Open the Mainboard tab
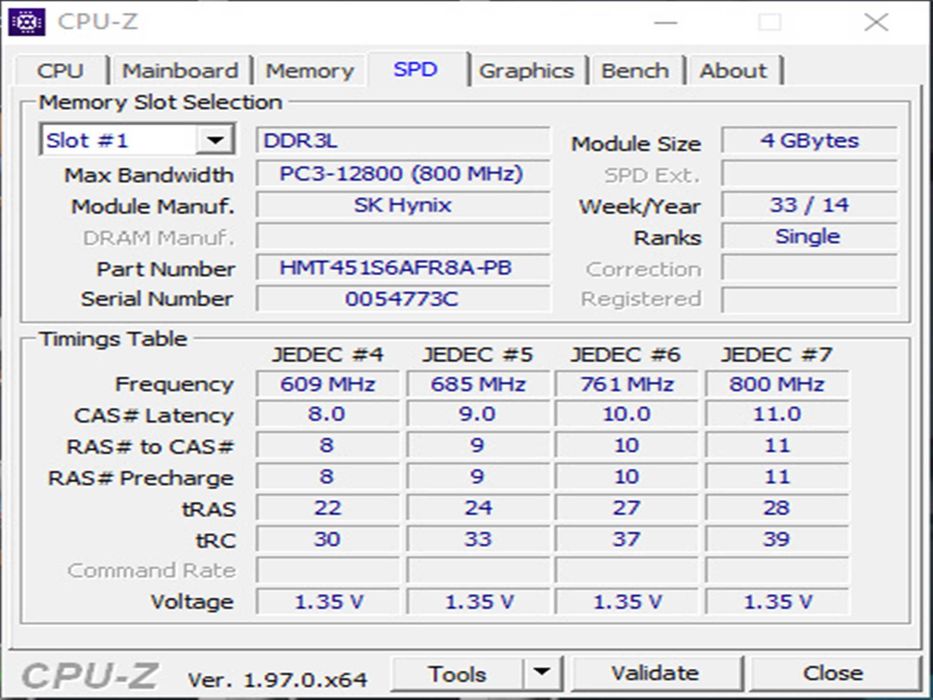 tap(180, 71)
